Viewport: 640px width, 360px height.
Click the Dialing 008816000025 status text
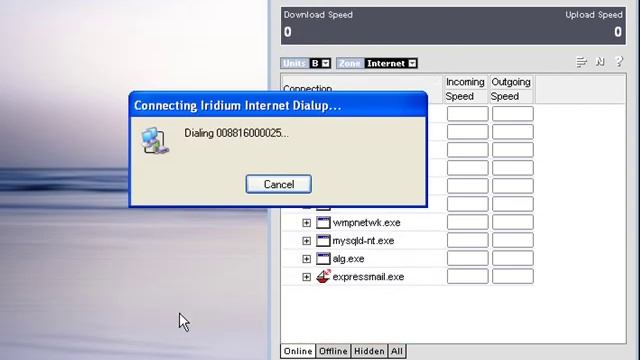tap(236, 133)
